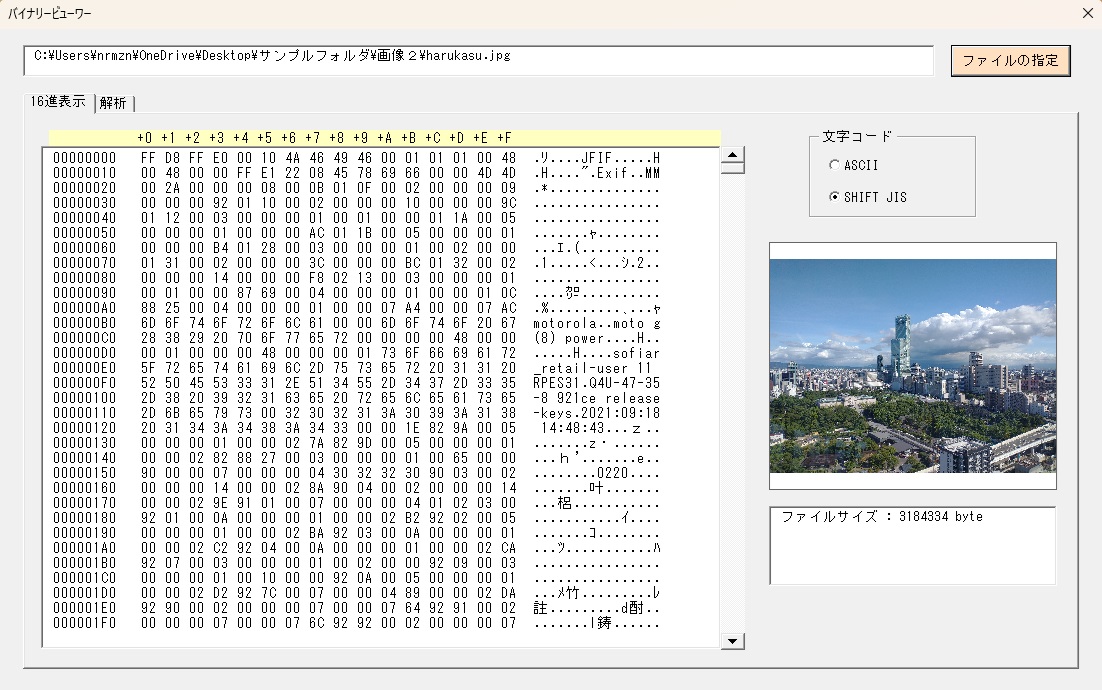Click the ファイルサイズ info text box

click(912, 545)
